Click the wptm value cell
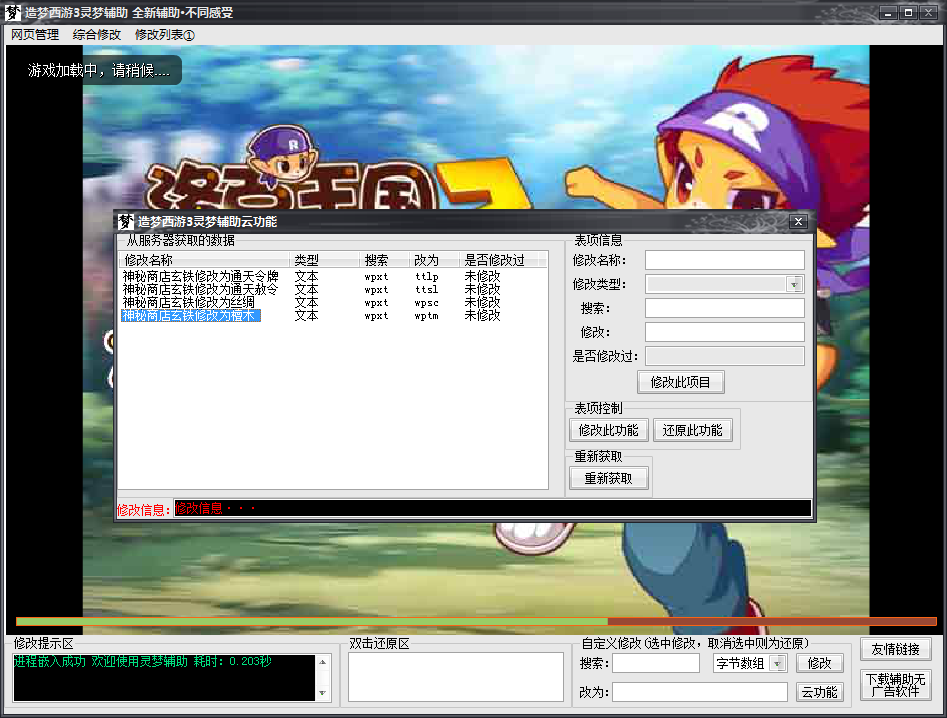Screen dimensions: 947x718 [x=427, y=316]
